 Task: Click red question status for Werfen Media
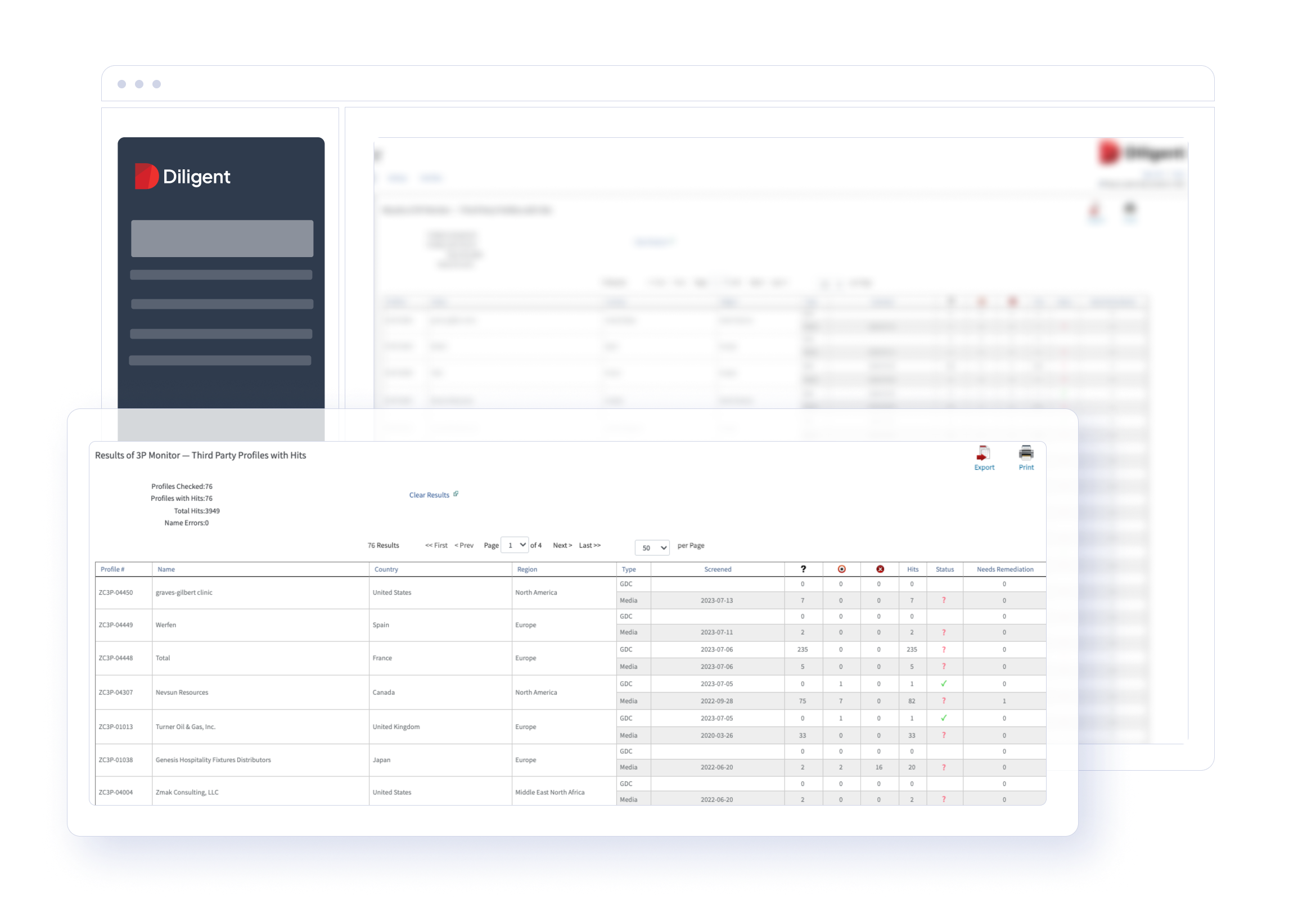tap(944, 632)
